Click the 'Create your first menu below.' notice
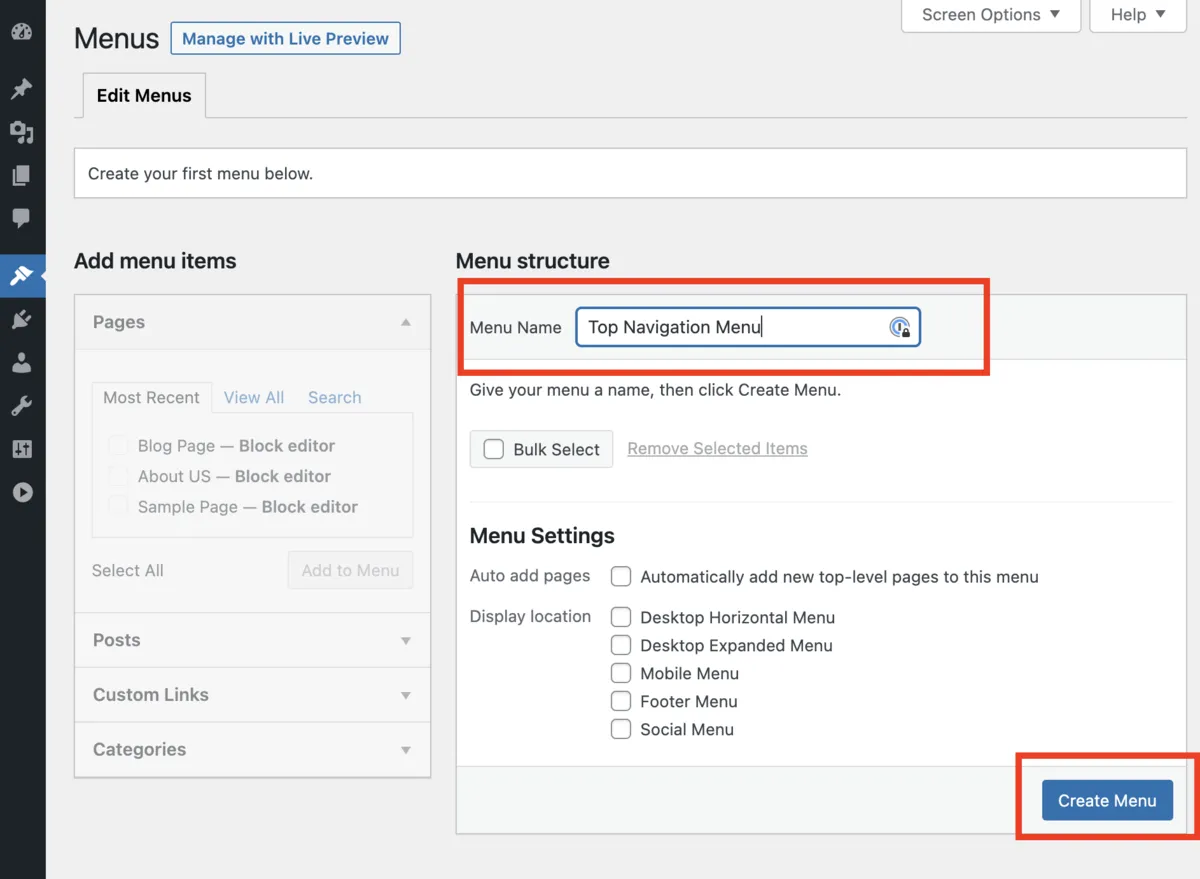The width and height of the screenshot is (1200, 879). [x=630, y=173]
